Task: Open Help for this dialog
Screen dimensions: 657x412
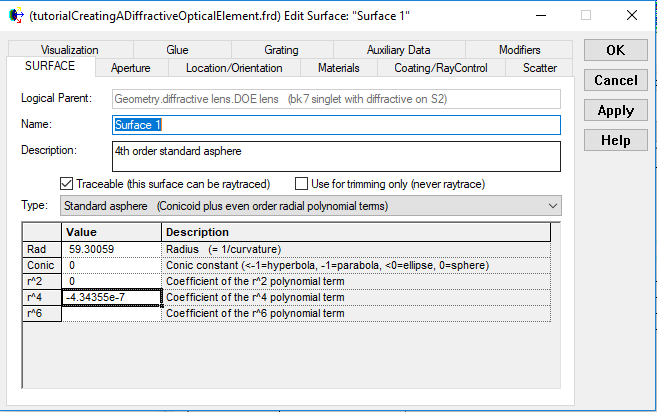Action: (615, 141)
